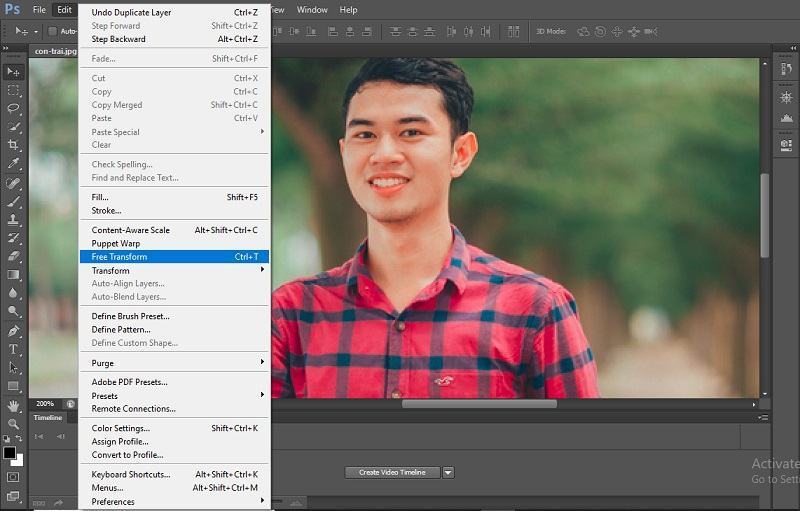Select the Crop tool
Image resolution: width=800 pixels, height=511 pixels.
pos(13,145)
